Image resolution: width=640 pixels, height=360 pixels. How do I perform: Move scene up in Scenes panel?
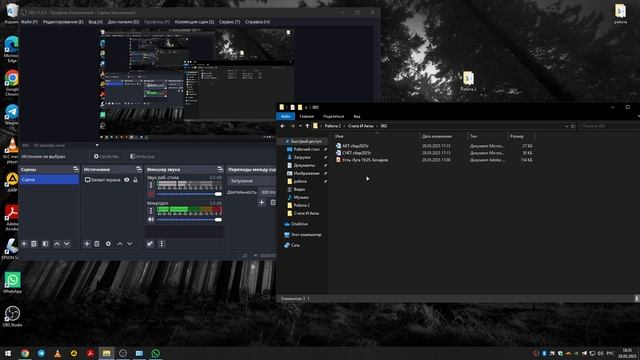[x=57, y=244]
